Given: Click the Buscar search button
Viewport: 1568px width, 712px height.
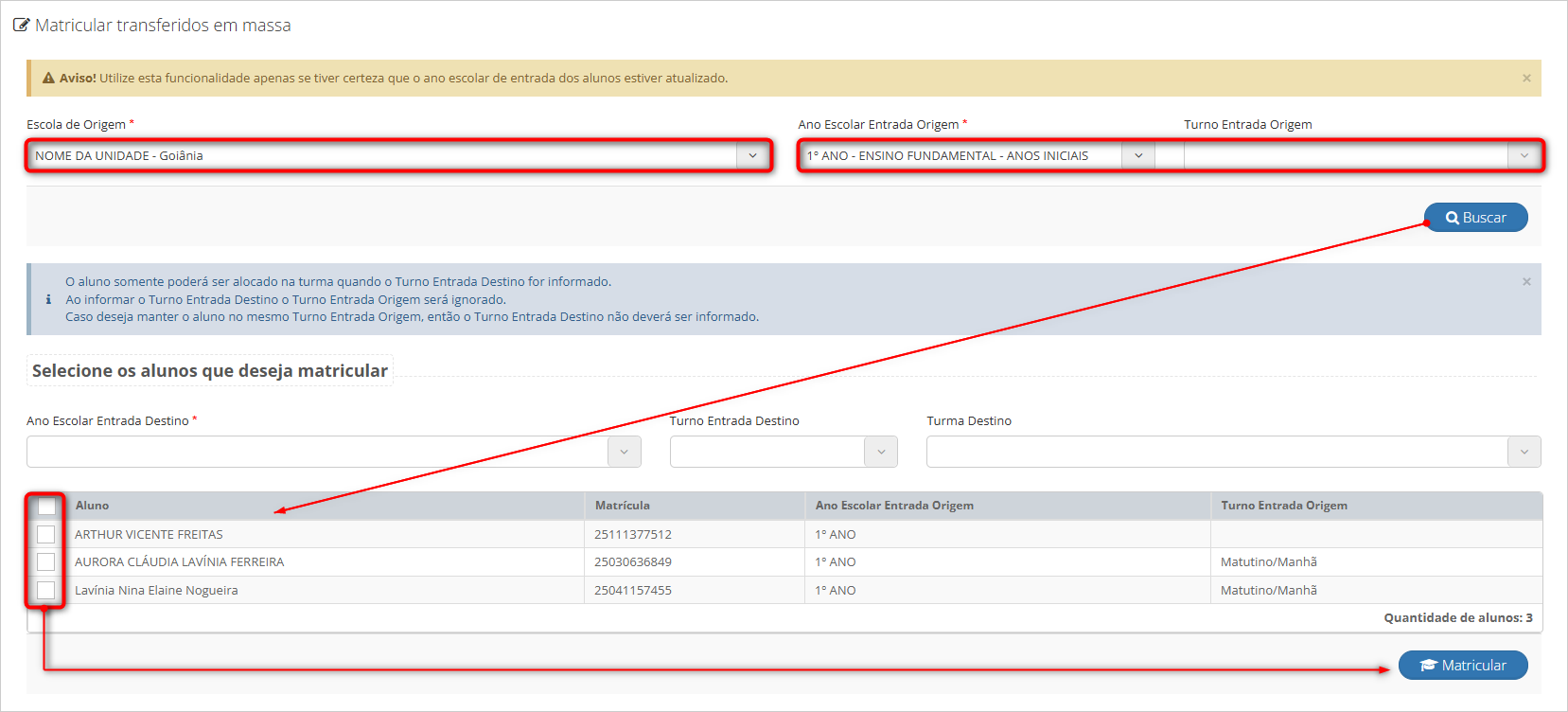Looking at the screenshot, I should point(1475,218).
